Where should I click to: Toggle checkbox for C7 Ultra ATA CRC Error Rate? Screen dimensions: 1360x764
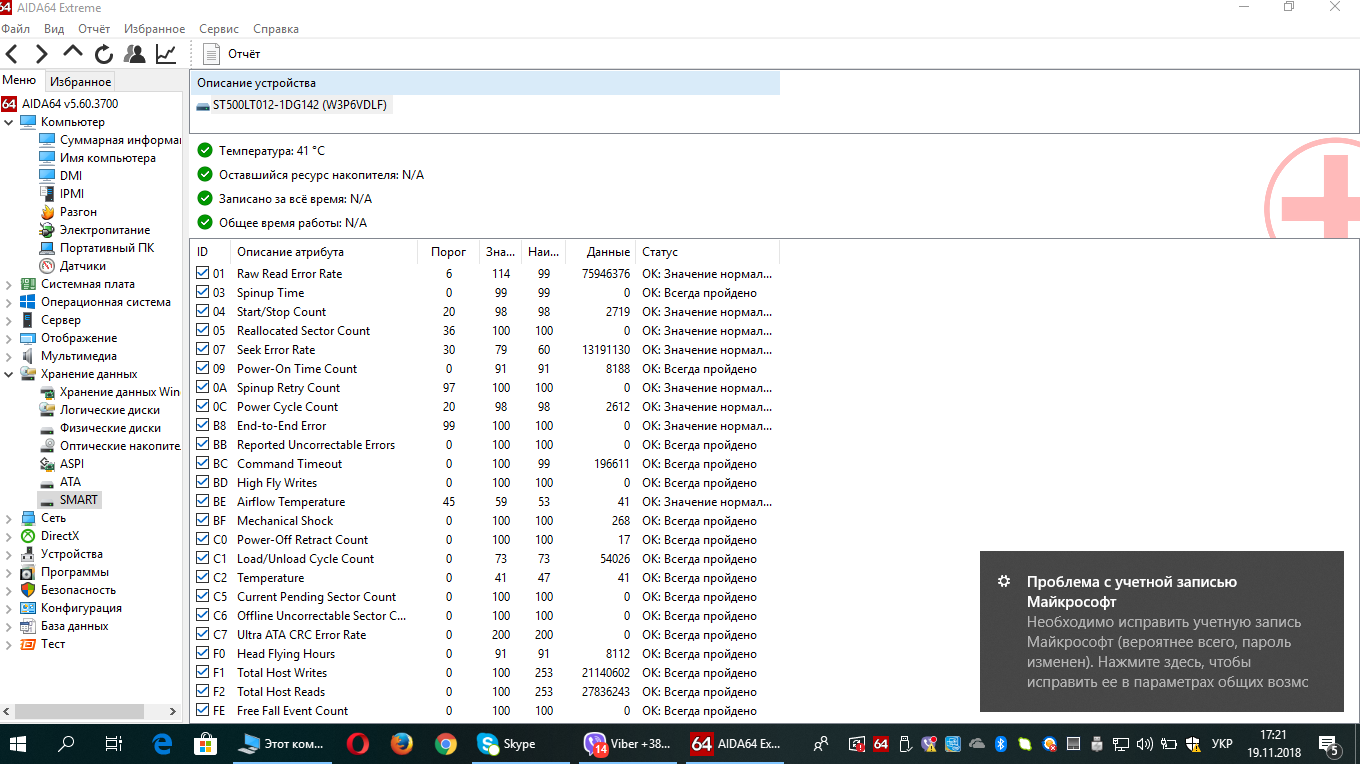(x=203, y=635)
